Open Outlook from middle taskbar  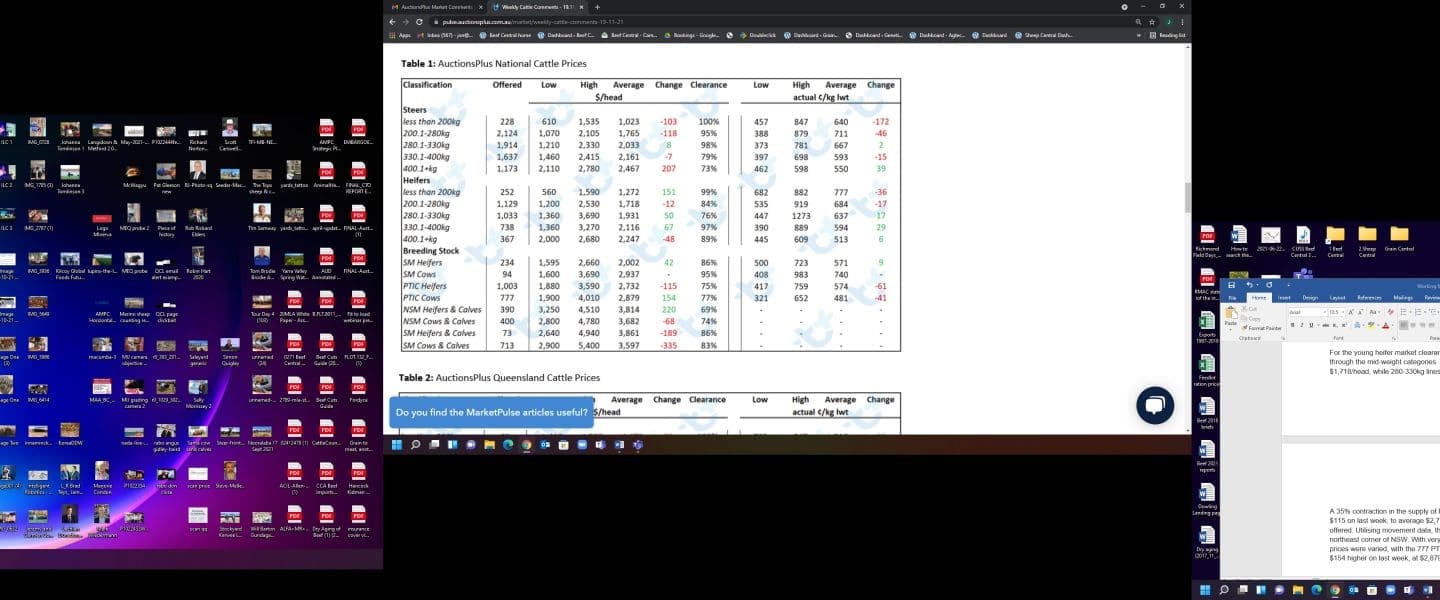tap(545, 444)
